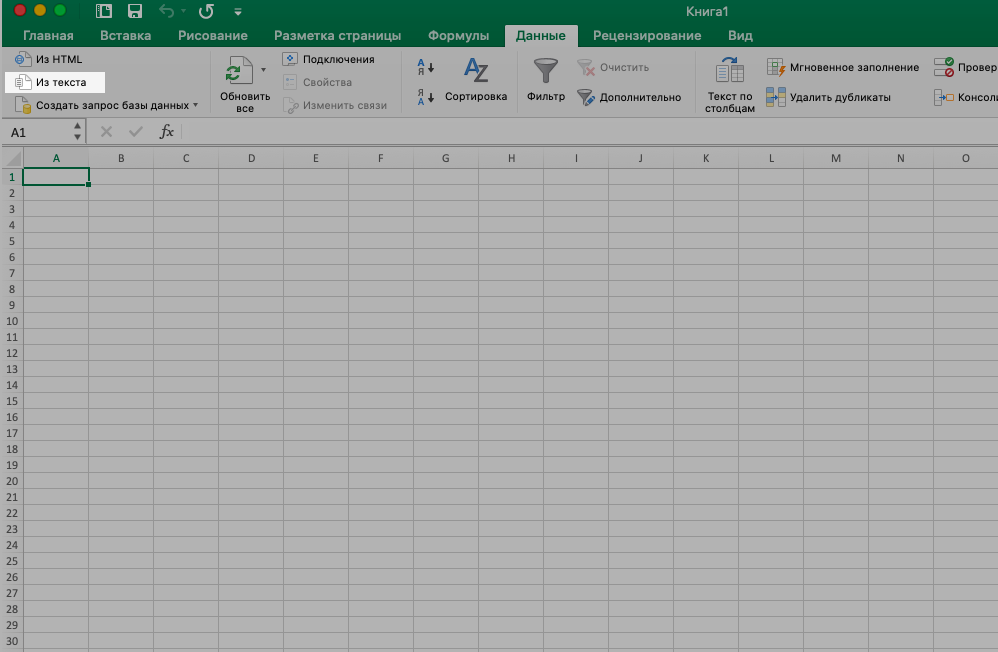The height and width of the screenshot is (652, 998).
Task: Click 'Мгновенное заполнение' flash fill
Action: click(x=843, y=67)
